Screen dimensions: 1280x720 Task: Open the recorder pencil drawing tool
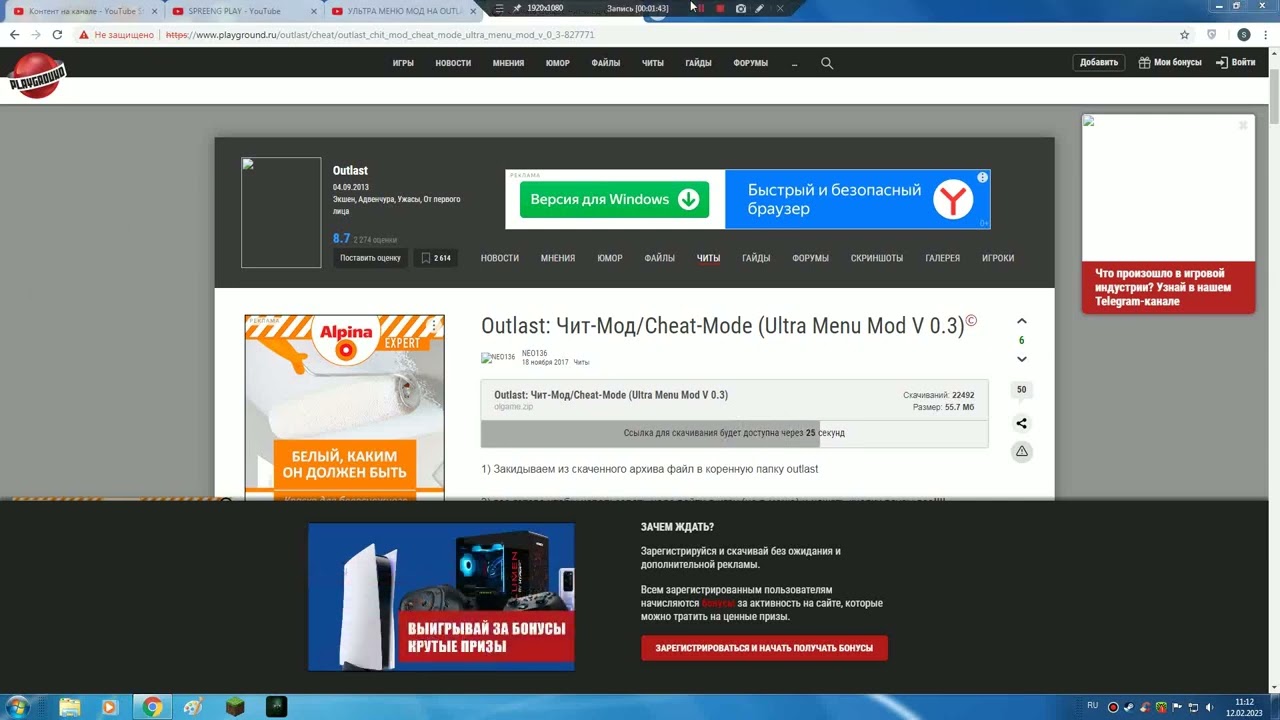759,8
